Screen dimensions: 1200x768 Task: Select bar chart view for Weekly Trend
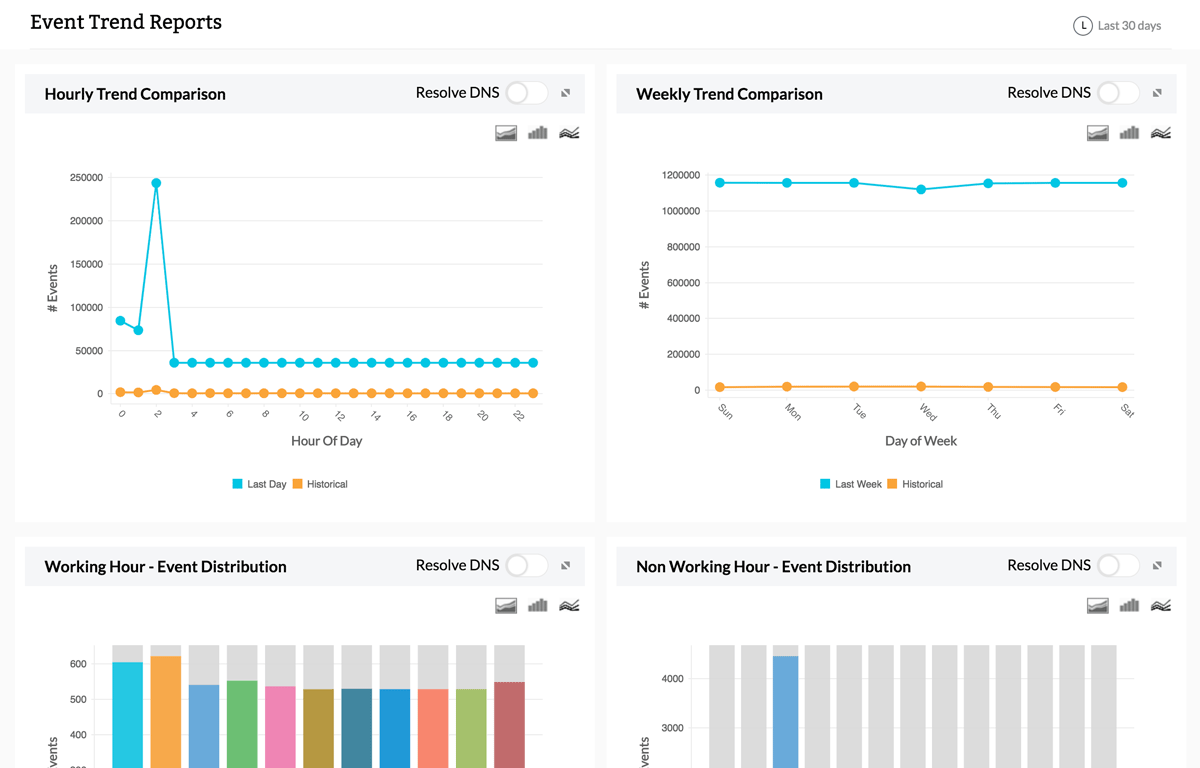click(1129, 133)
